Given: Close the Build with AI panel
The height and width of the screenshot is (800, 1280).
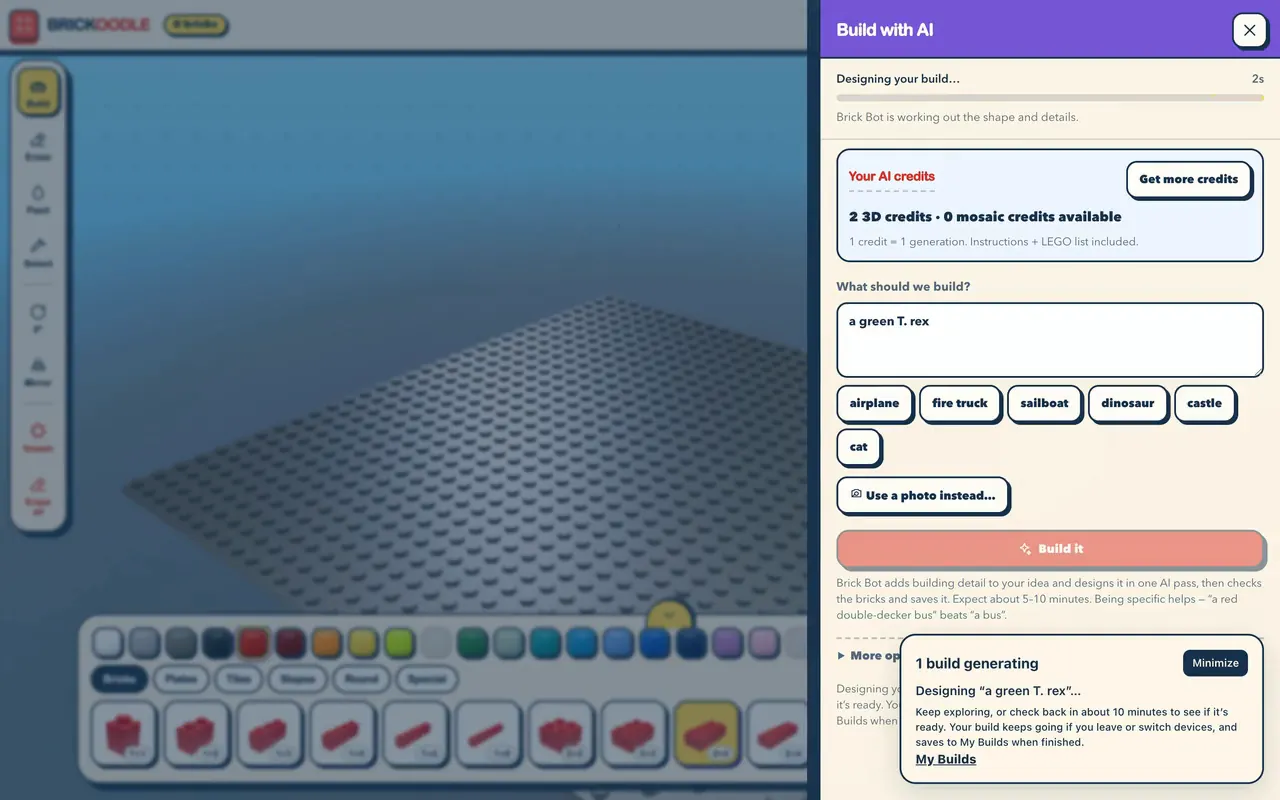Looking at the screenshot, I should (1249, 30).
